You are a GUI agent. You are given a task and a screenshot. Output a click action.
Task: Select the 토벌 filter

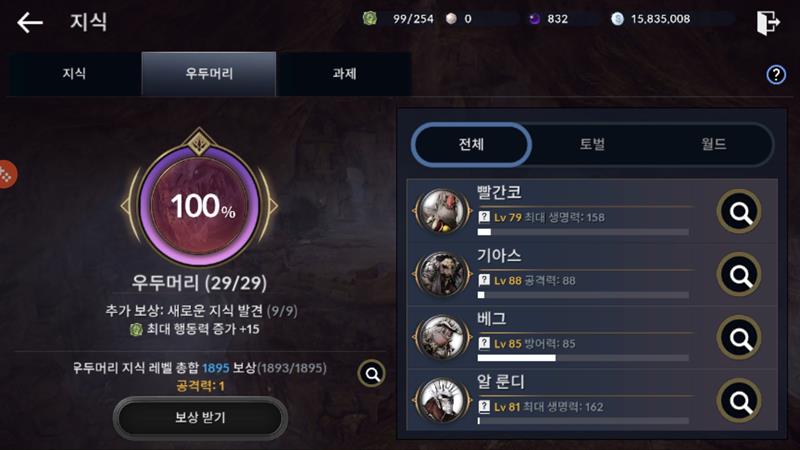point(592,144)
